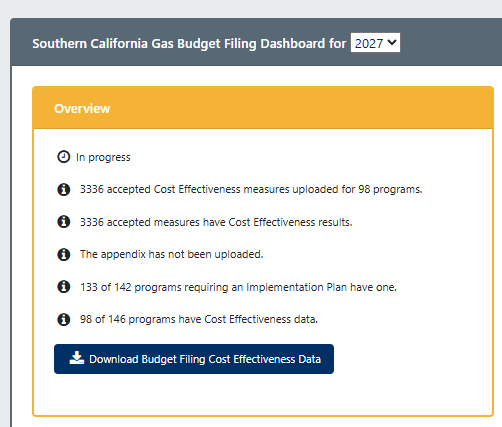
Task: Click the Overview panel header
Action: point(263,108)
